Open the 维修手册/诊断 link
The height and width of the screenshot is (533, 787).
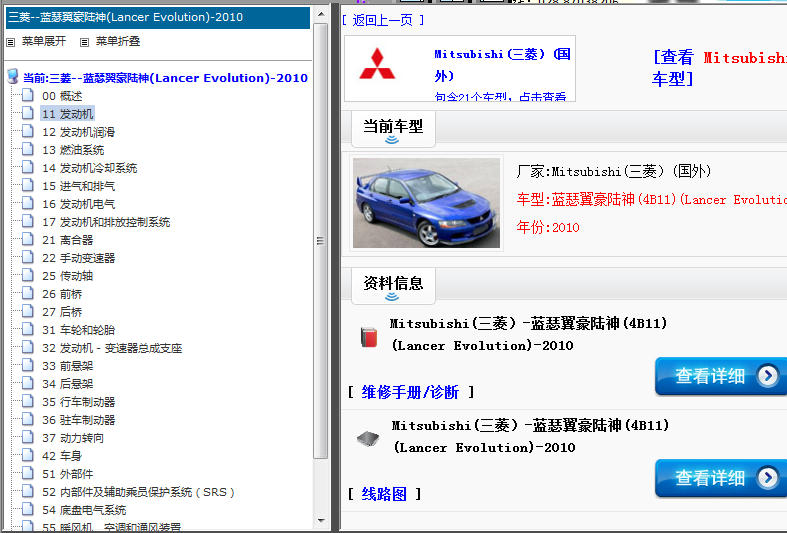click(411, 392)
